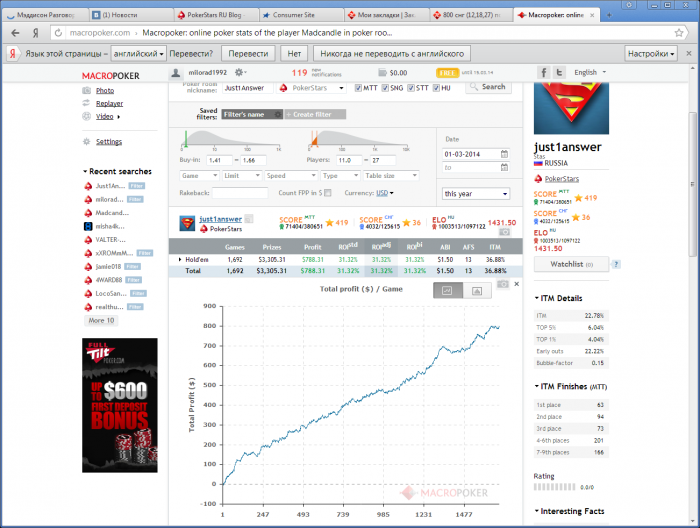The height and width of the screenshot is (528, 700).
Task: Click the Rakeback input field
Action: pos(240,193)
